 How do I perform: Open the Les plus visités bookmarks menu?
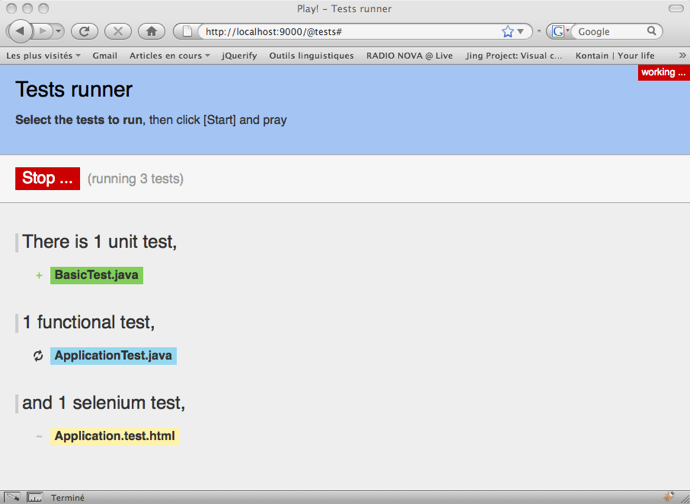[43, 56]
